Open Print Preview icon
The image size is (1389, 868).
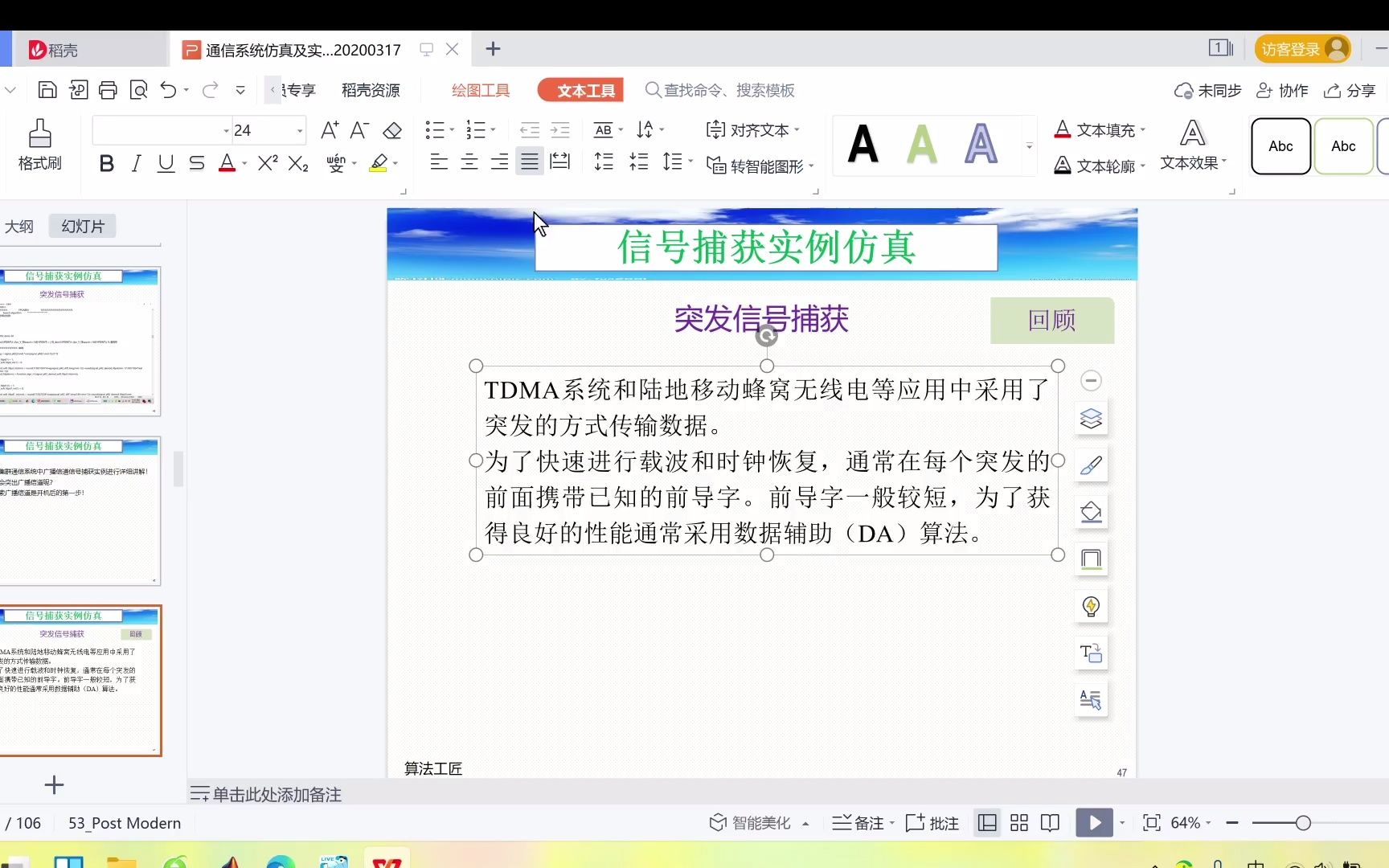138,90
